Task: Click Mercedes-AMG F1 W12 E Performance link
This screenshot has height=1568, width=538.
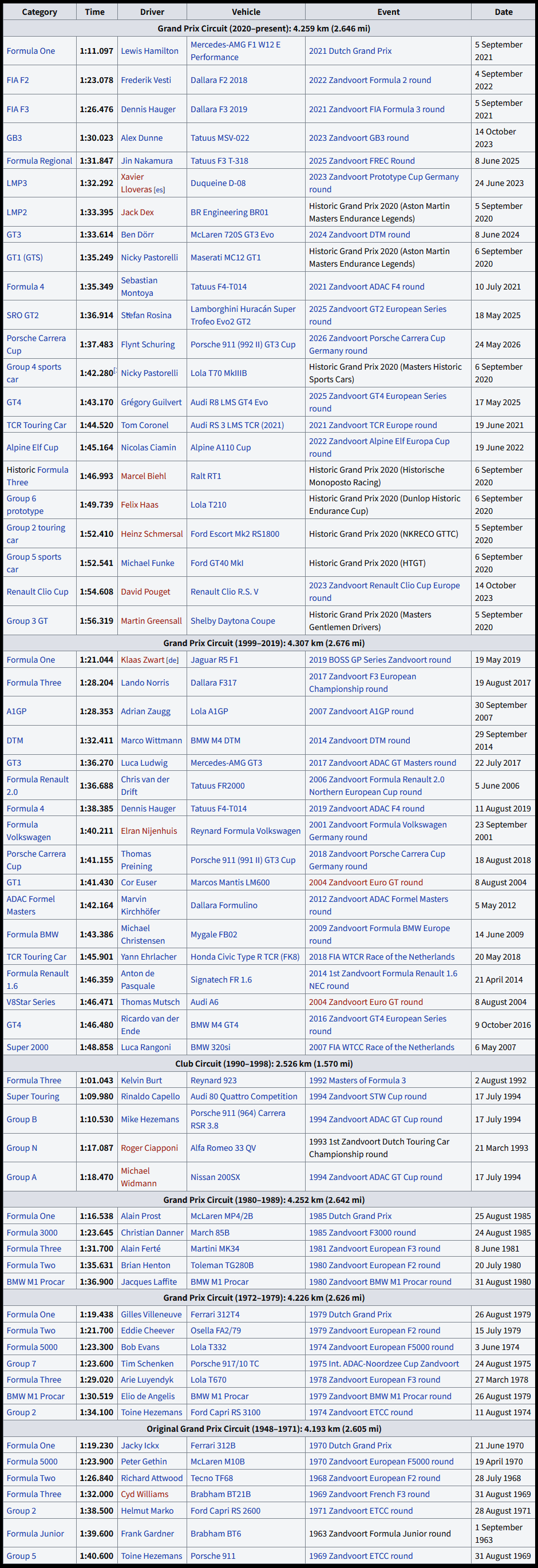Action: tap(236, 51)
